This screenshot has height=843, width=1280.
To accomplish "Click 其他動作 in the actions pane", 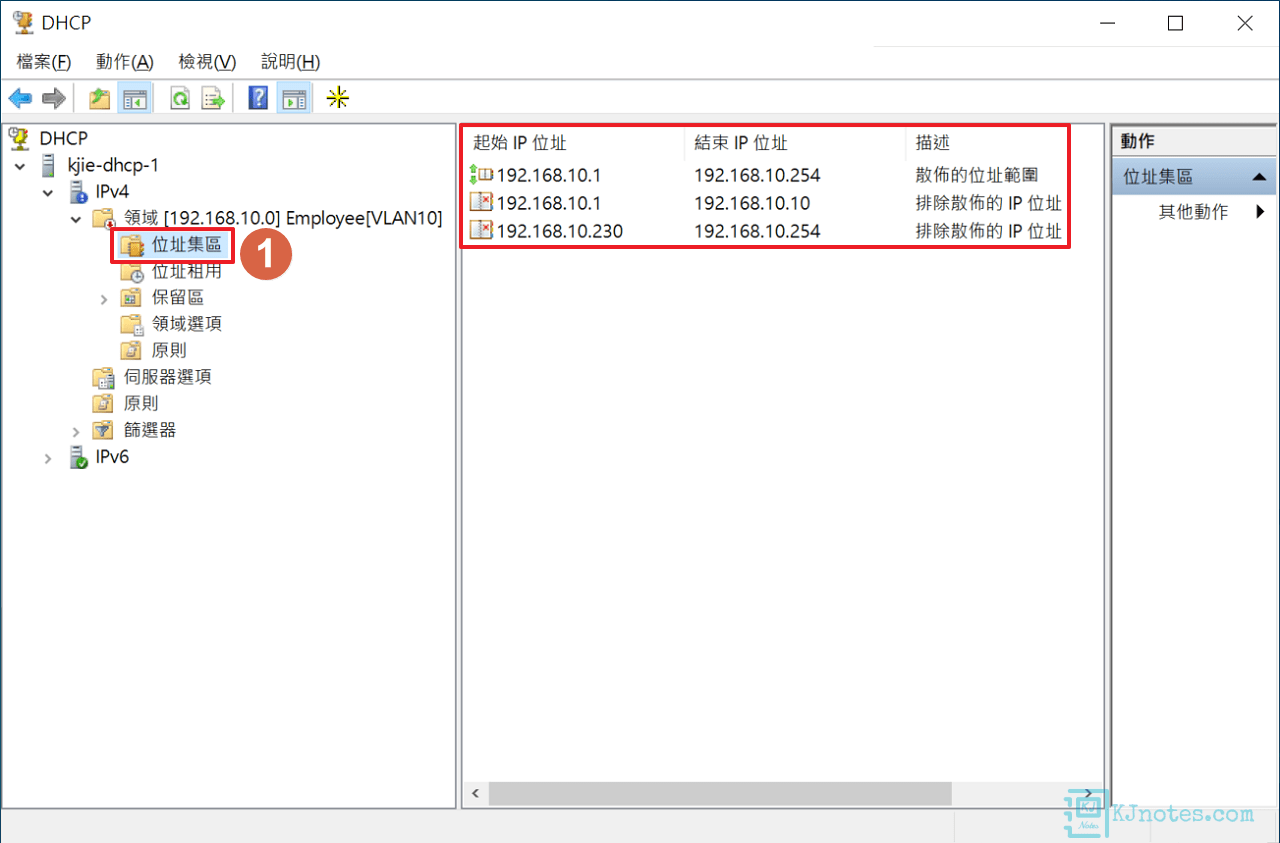I will point(1193,212).
